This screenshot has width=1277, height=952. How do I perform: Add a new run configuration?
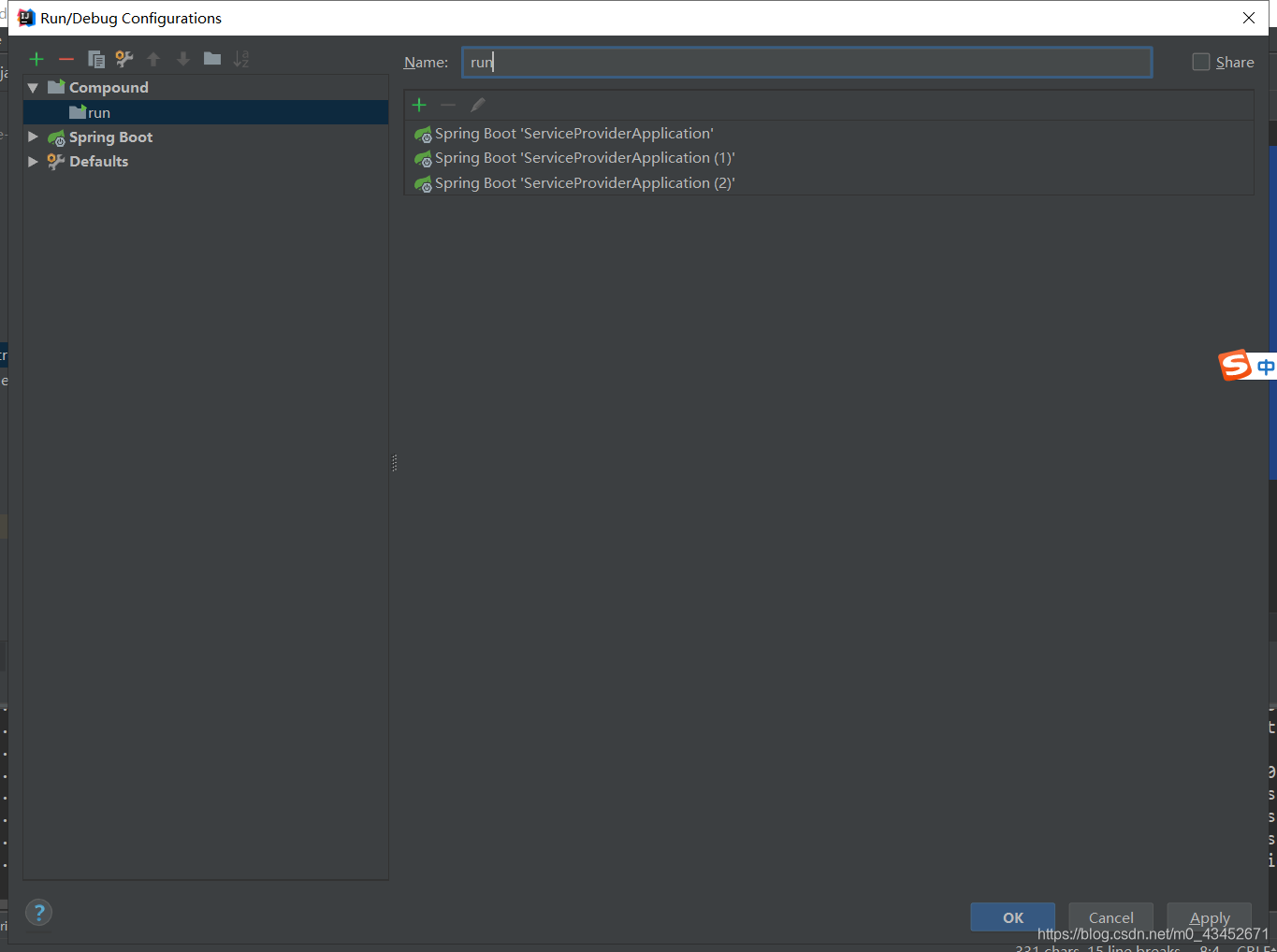coord(36,59)
